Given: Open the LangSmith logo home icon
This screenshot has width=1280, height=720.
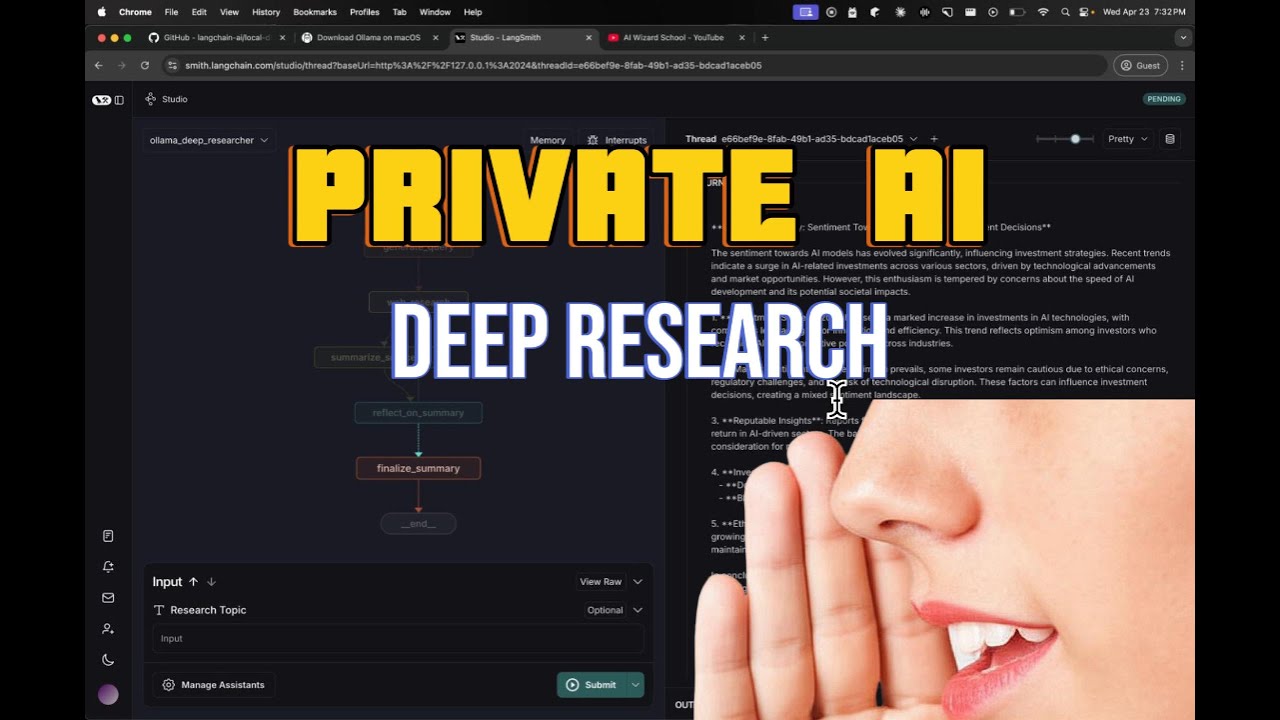Looking at the screenshot, I should (x=101, y=100).
